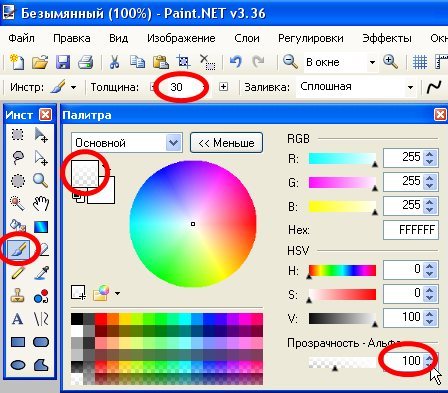
Task: Click the G value input field
Action: [403, 181]
